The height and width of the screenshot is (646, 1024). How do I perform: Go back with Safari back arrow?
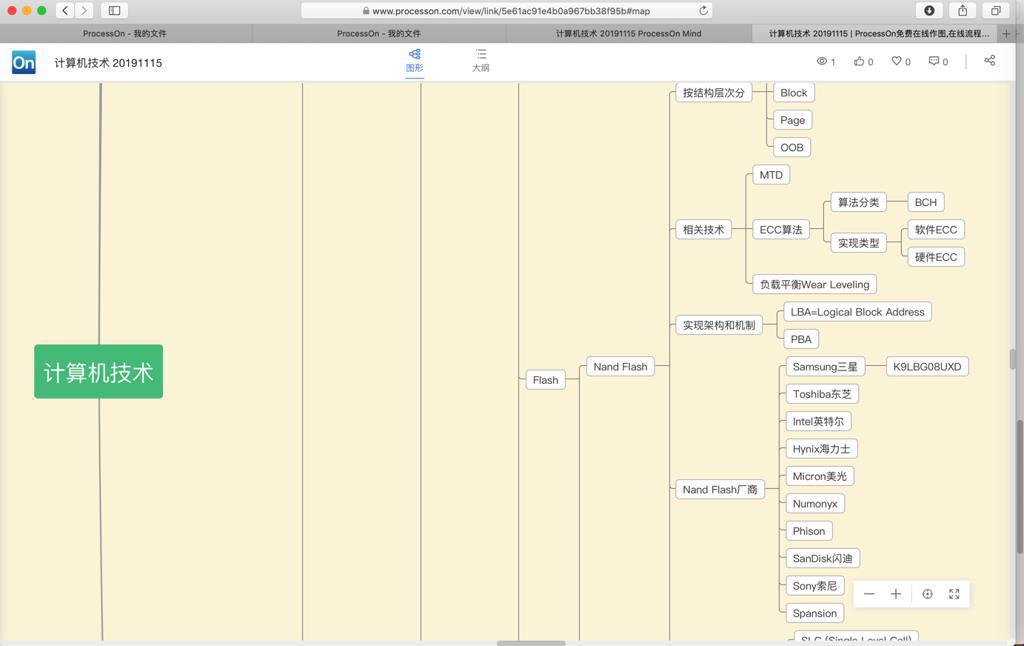[65, 10]
